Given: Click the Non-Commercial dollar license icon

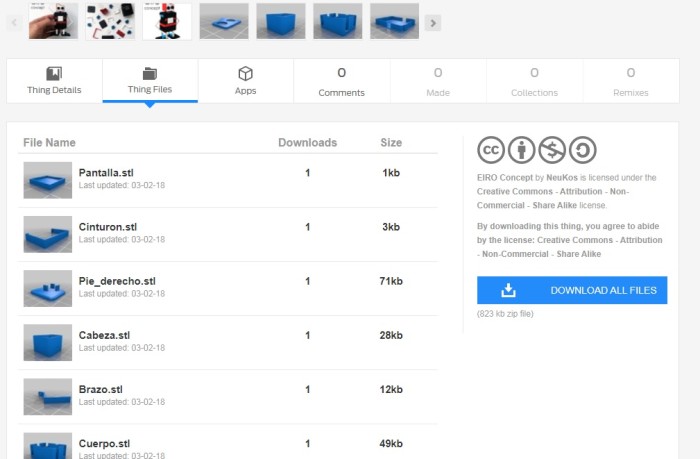Looking at the screenshot, I should (x=552, y=150).
